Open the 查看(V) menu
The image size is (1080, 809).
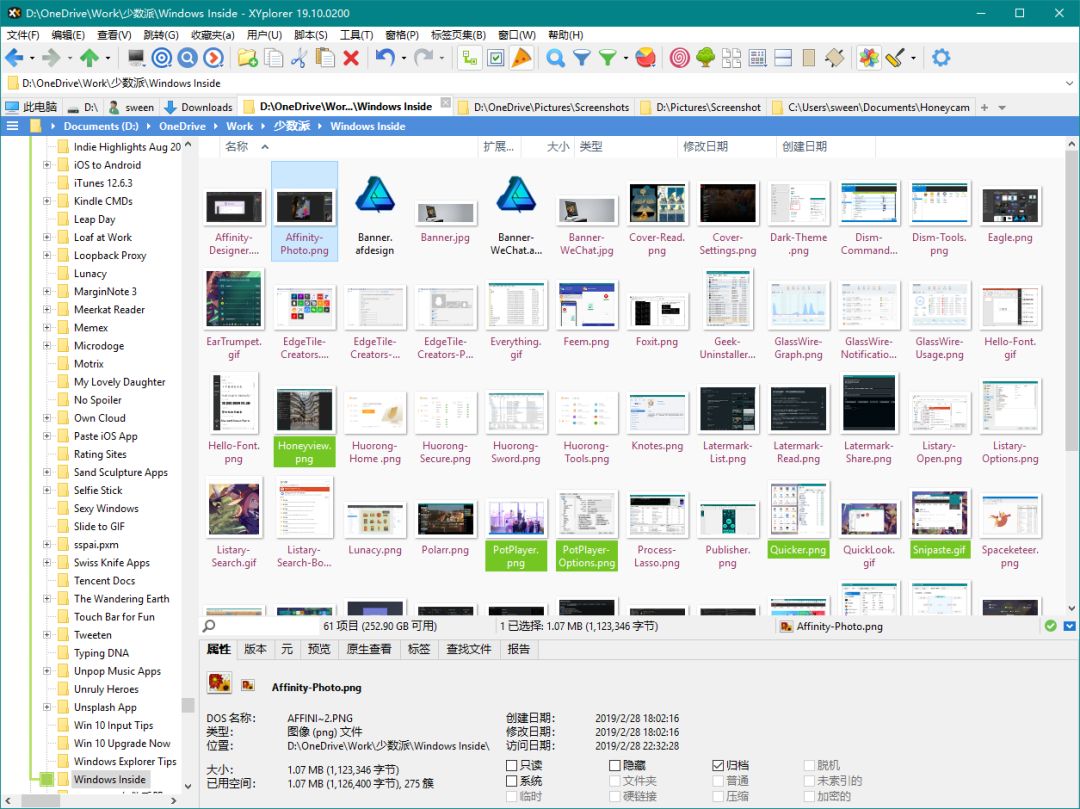[114, 34]
